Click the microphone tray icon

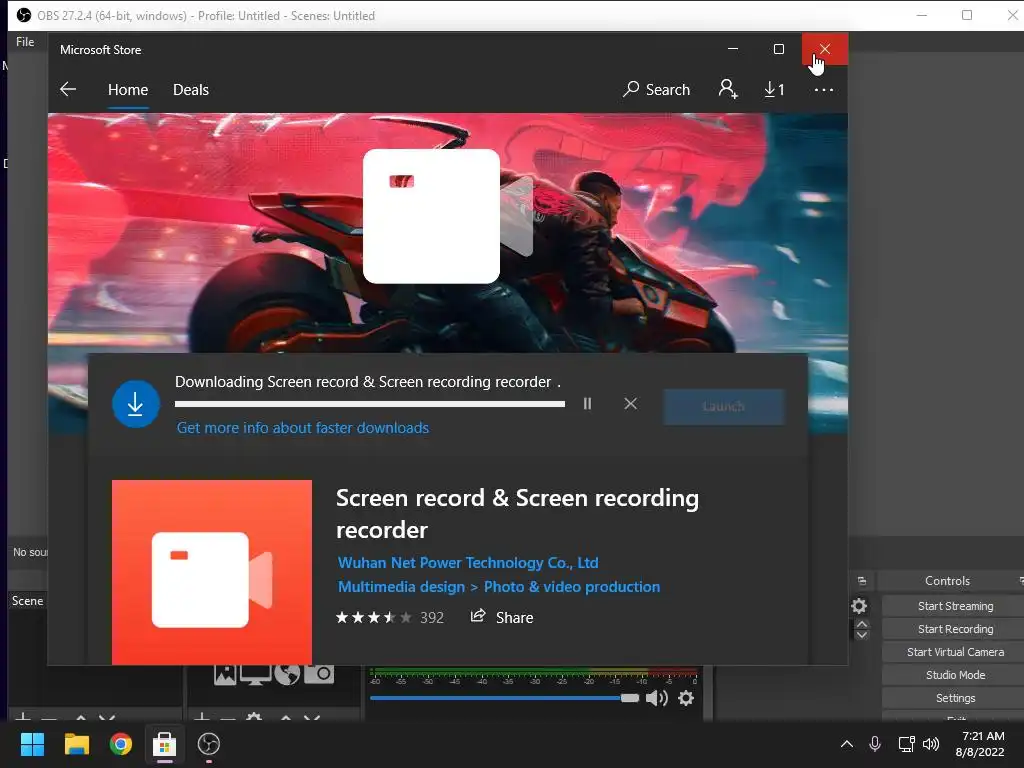(875, 744)
